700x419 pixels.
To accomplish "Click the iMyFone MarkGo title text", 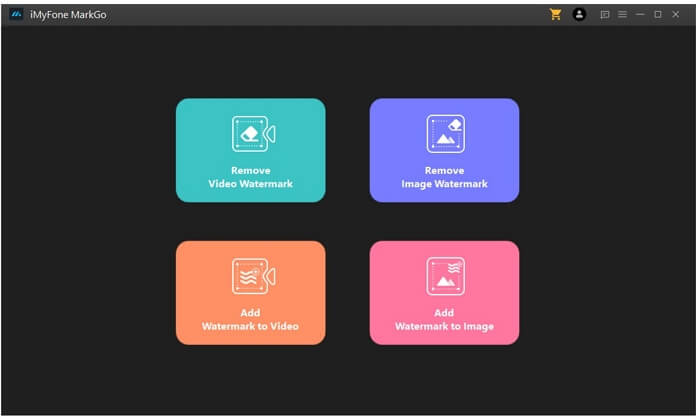I will coord(68,15).
